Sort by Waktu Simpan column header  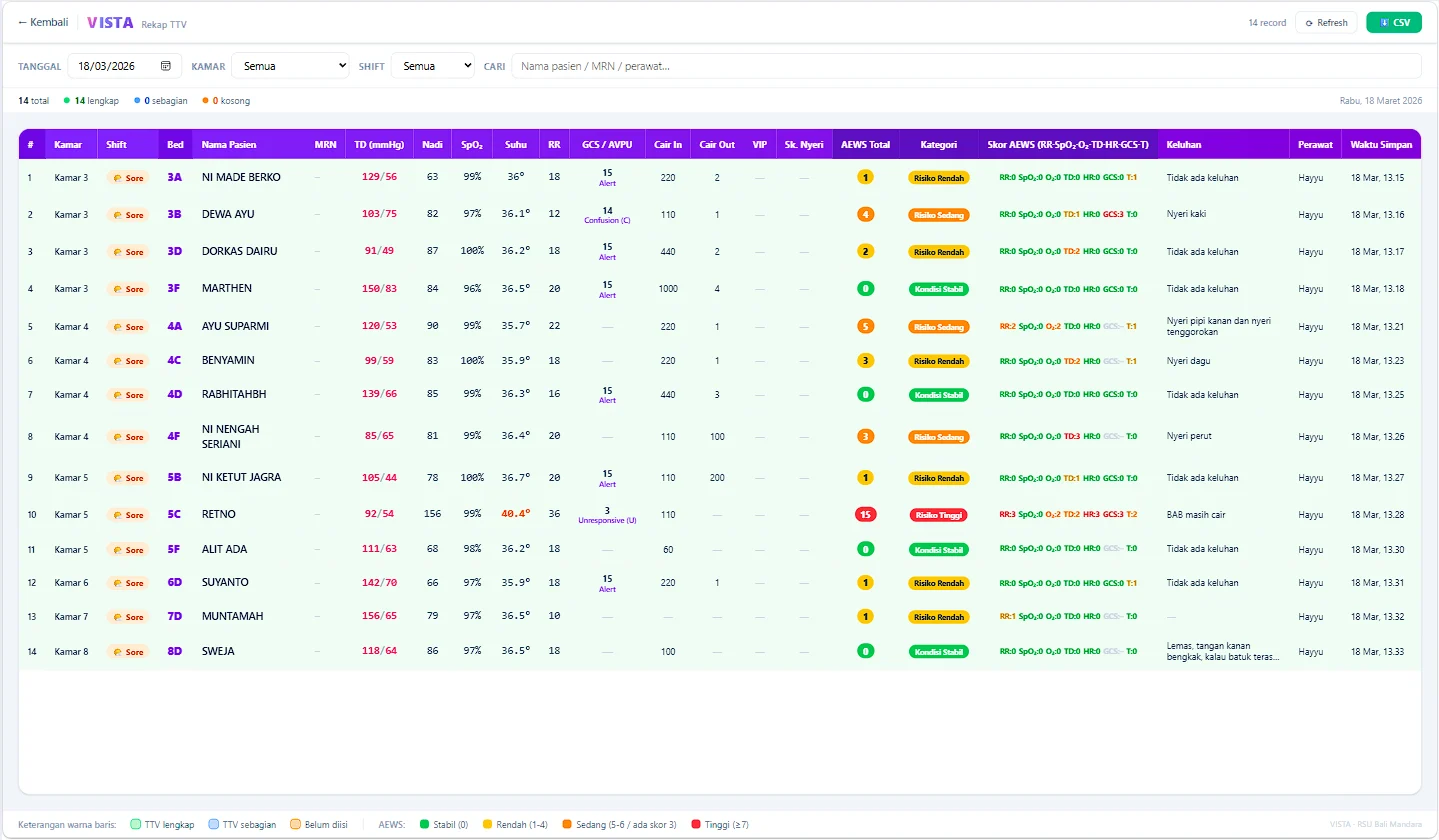1381,145
